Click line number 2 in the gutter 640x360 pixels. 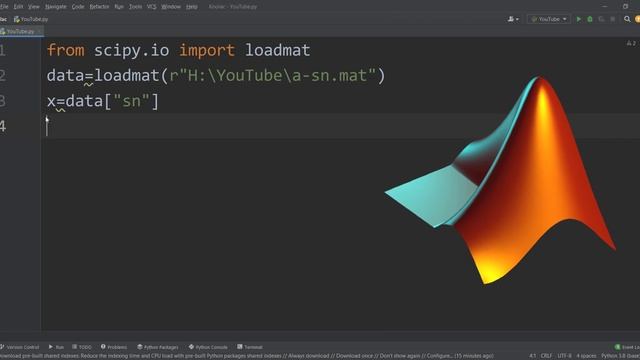pos(2,76)
